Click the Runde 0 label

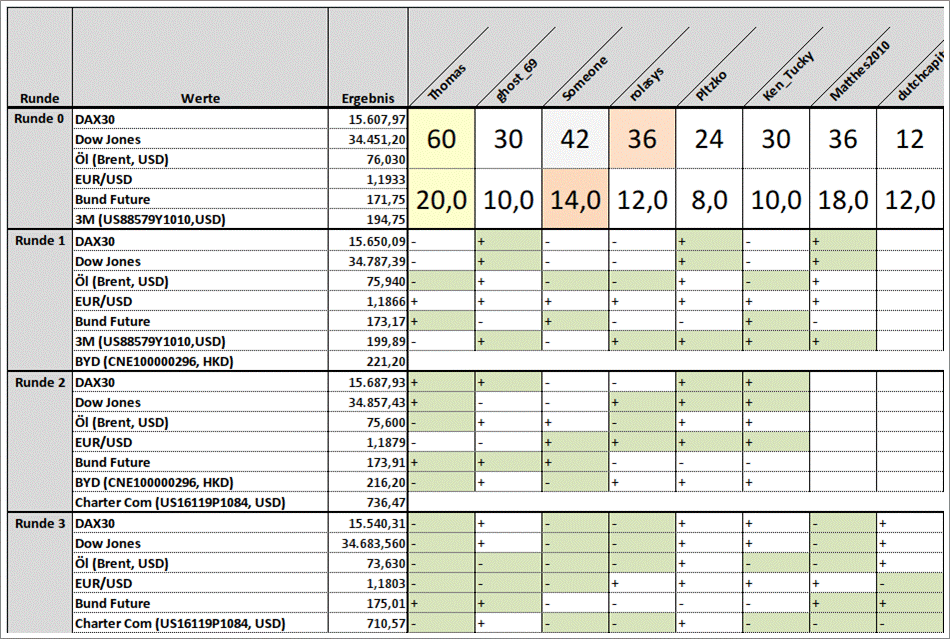click(x=39, y=119)
